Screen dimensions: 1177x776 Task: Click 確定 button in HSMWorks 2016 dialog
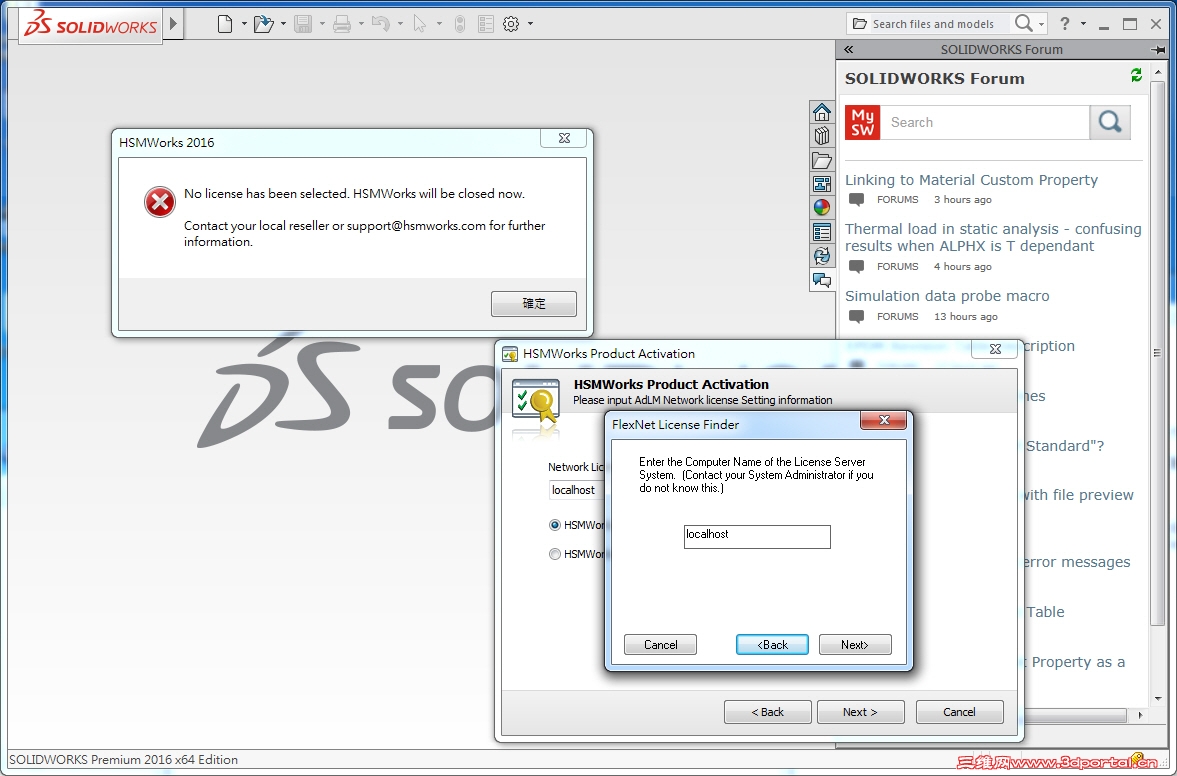[x=534, y=304]
